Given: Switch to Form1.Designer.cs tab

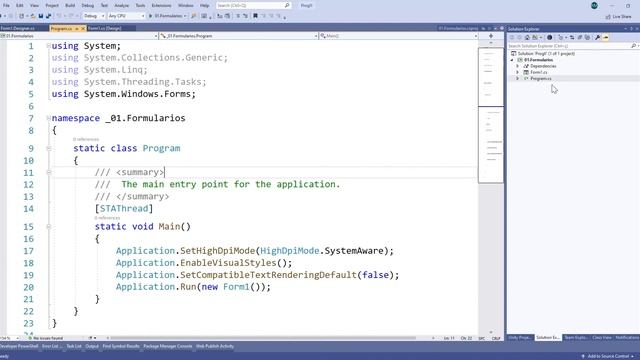Looking at the screenshot, I should (x=18, y=29).
